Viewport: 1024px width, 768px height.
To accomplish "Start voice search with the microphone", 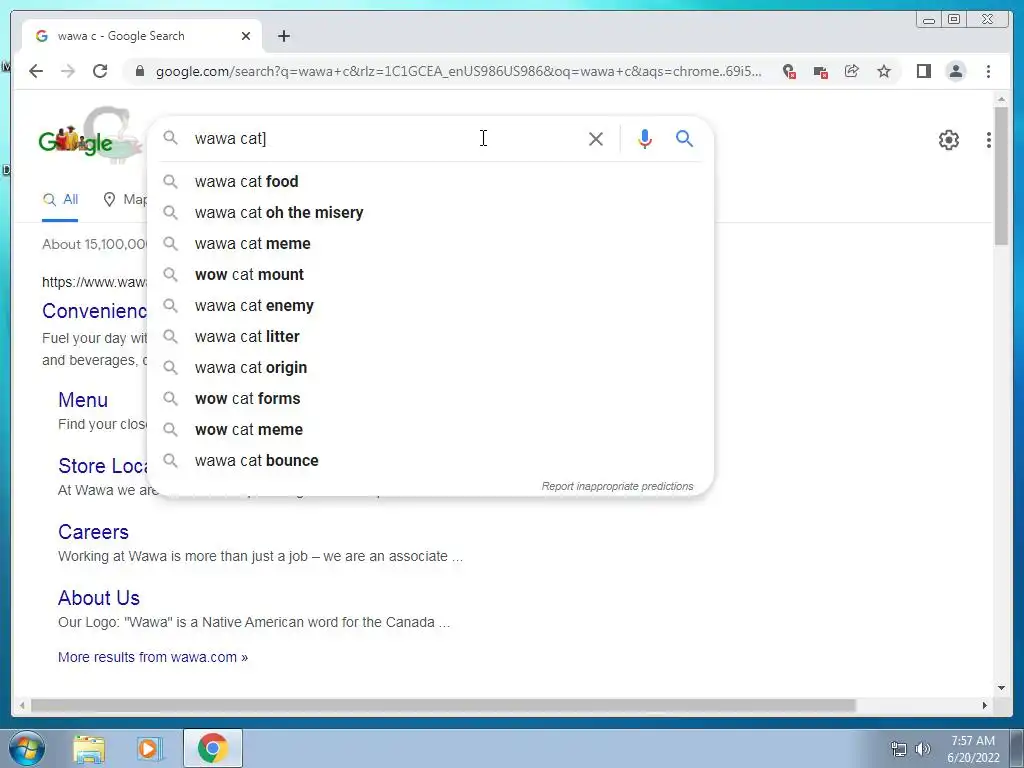I will pyautogui.click(x=645, y=138).
